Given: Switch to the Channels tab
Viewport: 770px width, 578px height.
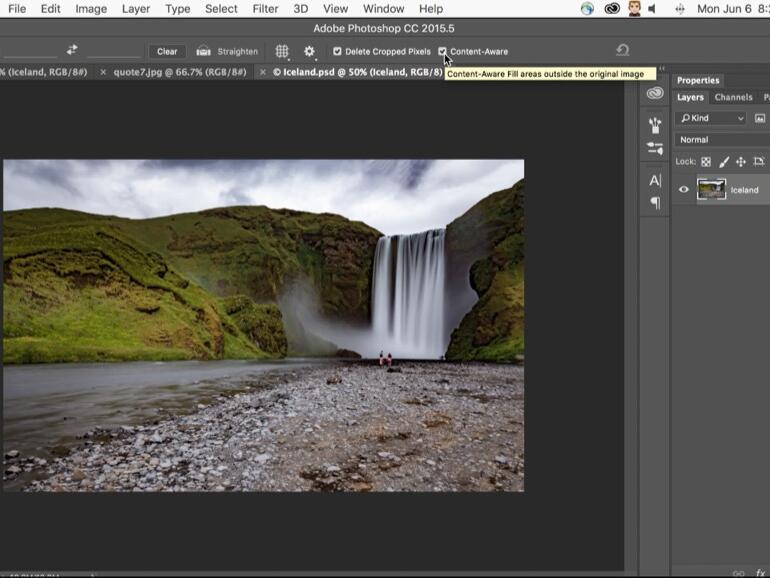Looking at the screenshot, I should 733,97.
